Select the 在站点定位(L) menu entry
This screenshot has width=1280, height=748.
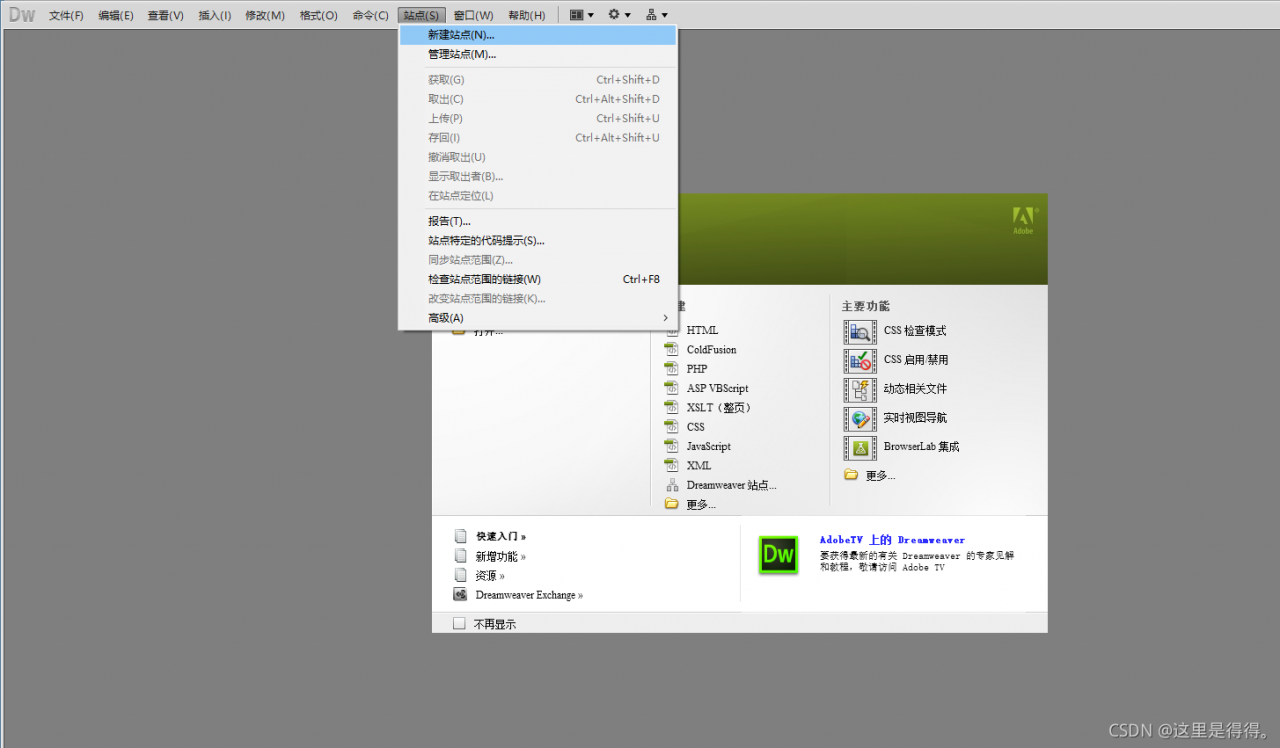pyautogui.click(x=538, y=196)
